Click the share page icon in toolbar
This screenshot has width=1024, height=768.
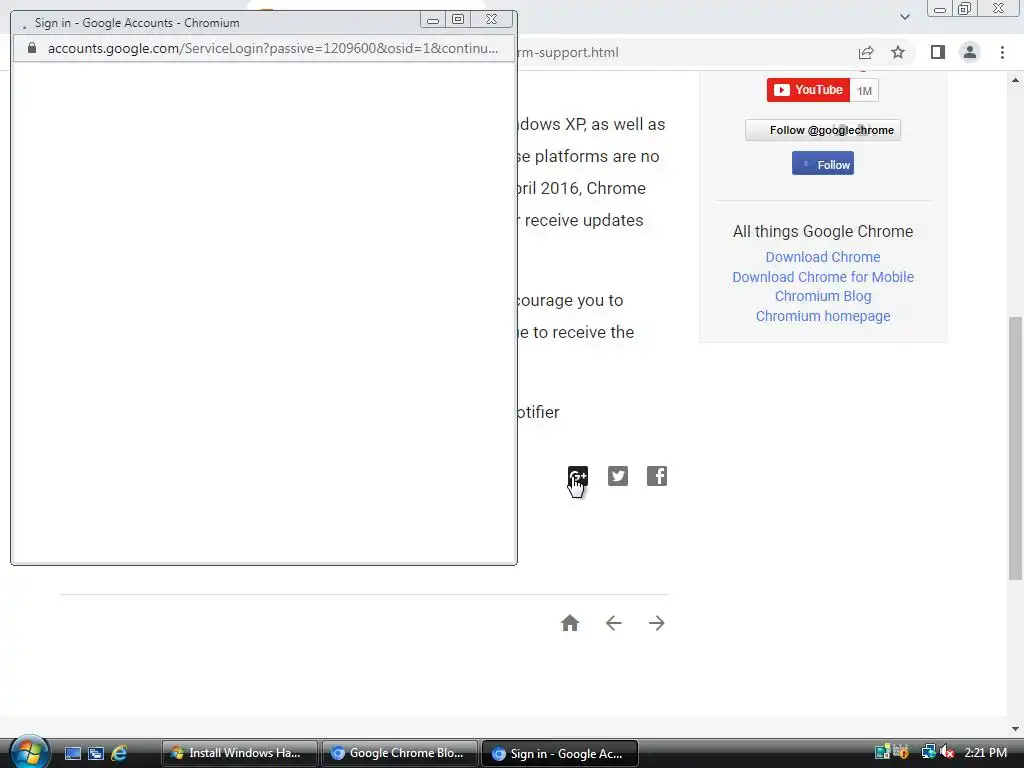point(866,52)
